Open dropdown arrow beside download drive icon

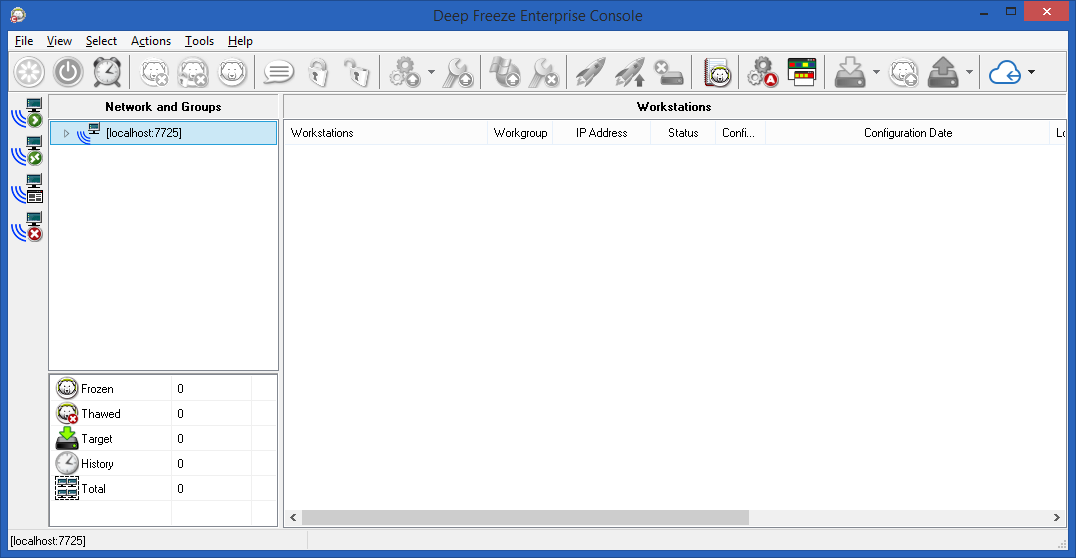pyautogui.click(x=876, y=72)
